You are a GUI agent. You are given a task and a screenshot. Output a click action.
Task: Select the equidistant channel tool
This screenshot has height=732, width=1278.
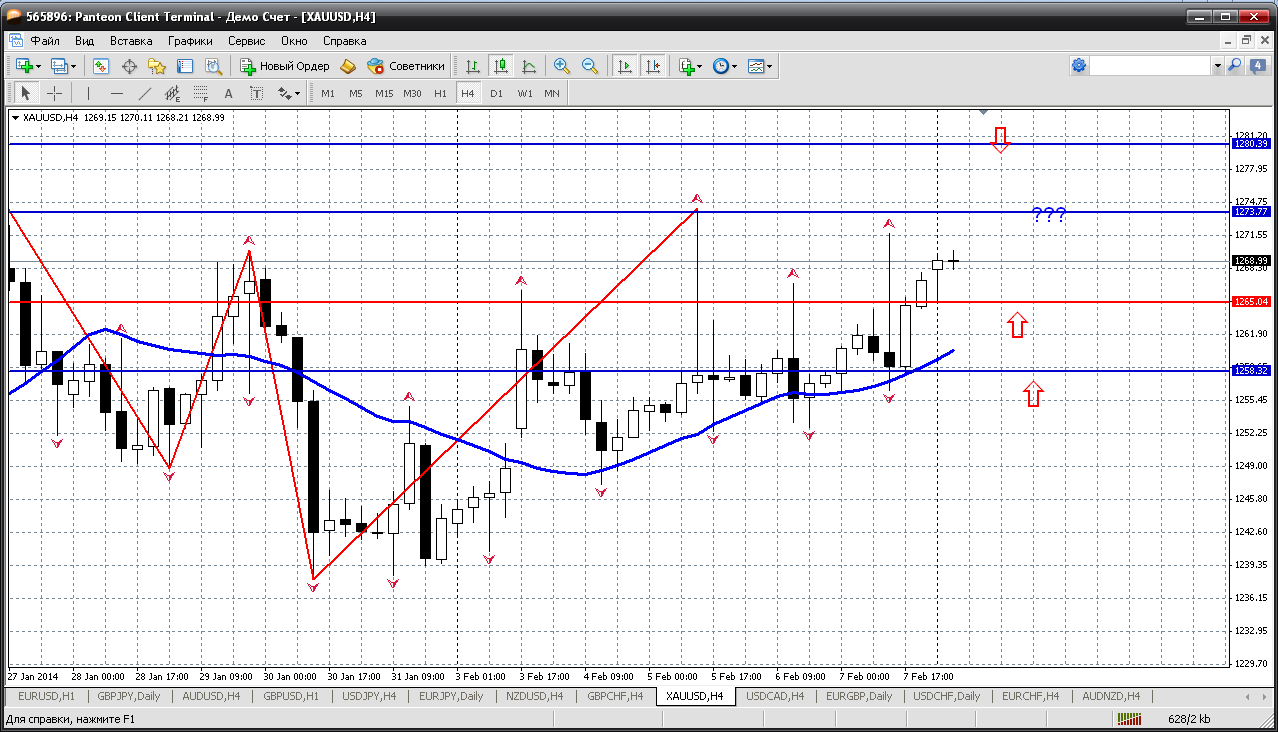174,93
